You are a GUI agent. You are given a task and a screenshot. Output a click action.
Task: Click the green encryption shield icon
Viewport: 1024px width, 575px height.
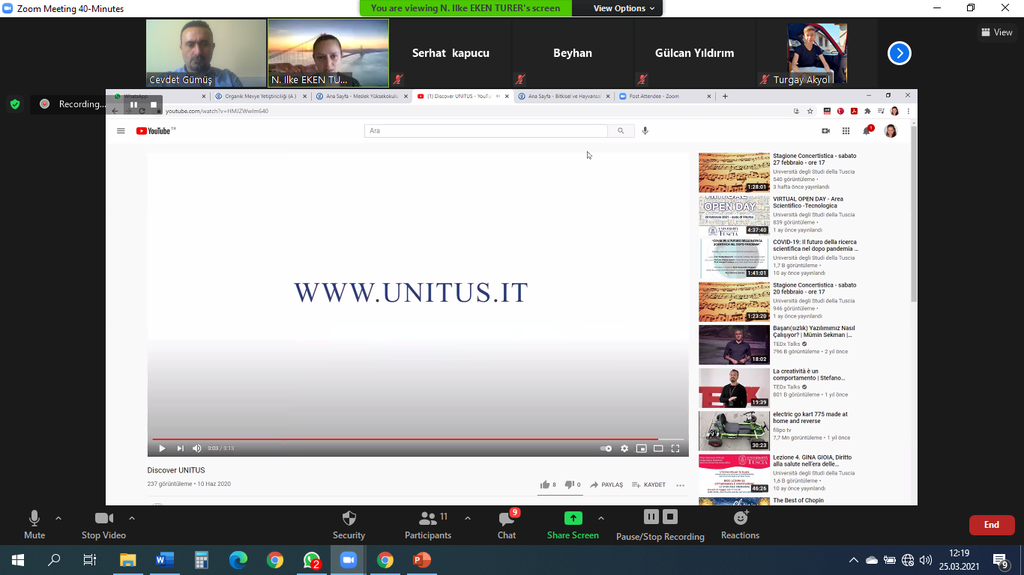pyautogui.click(x=15, y=104)
